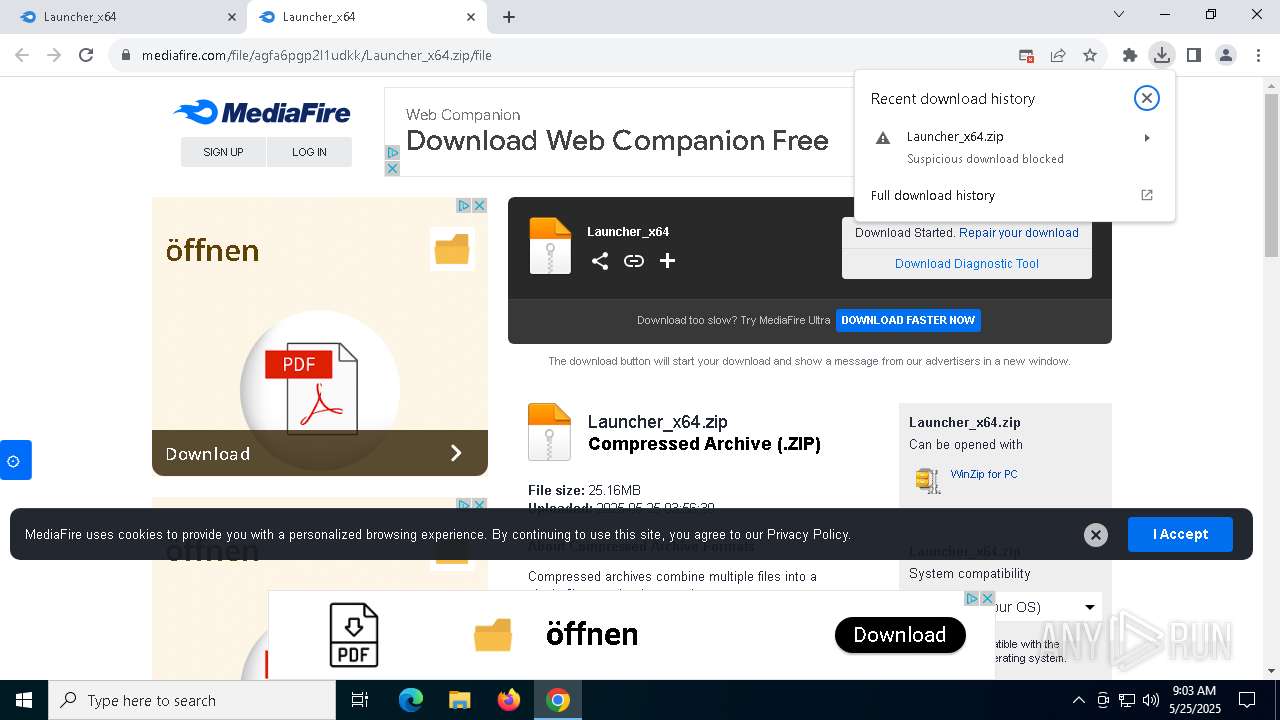Screen dimensions: 1280x720
Task: Close the left sidebar ad X
Action: (x=479, y=205)
